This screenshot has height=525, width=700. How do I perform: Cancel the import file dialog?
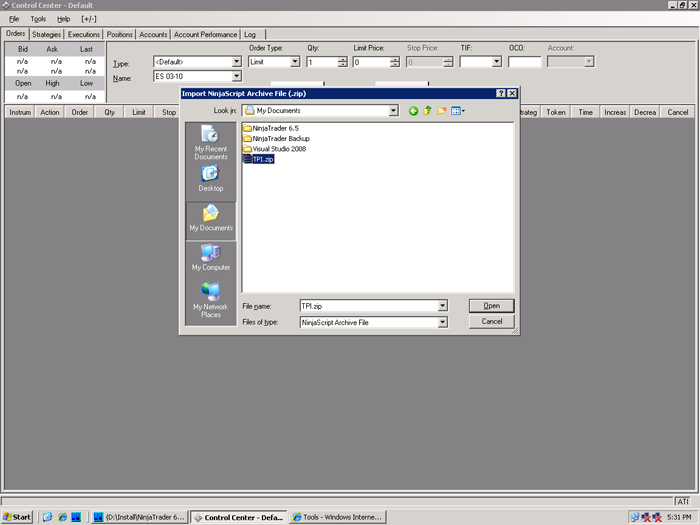tap(491, 322)
